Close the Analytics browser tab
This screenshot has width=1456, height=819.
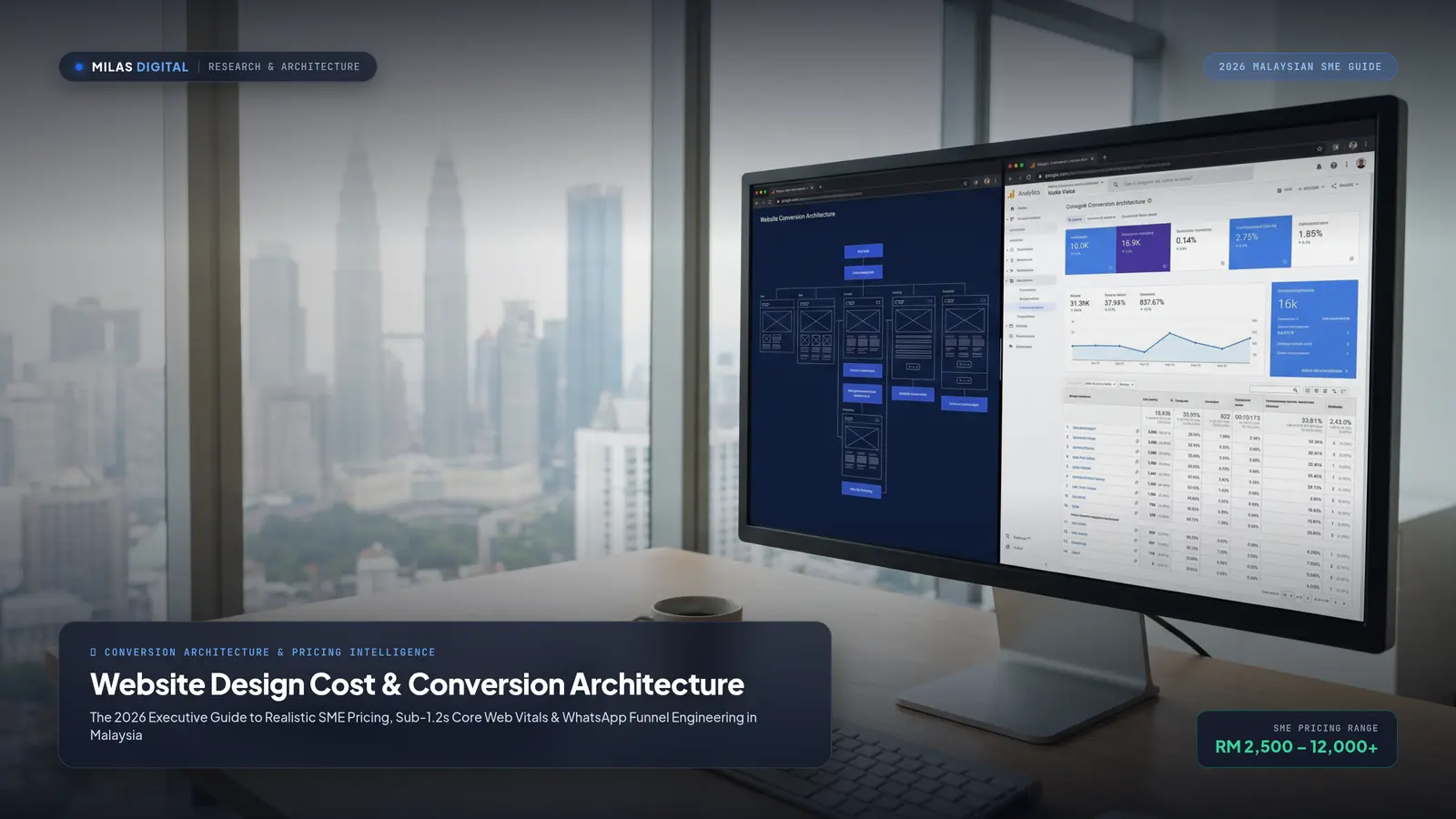click(1092, 158)
